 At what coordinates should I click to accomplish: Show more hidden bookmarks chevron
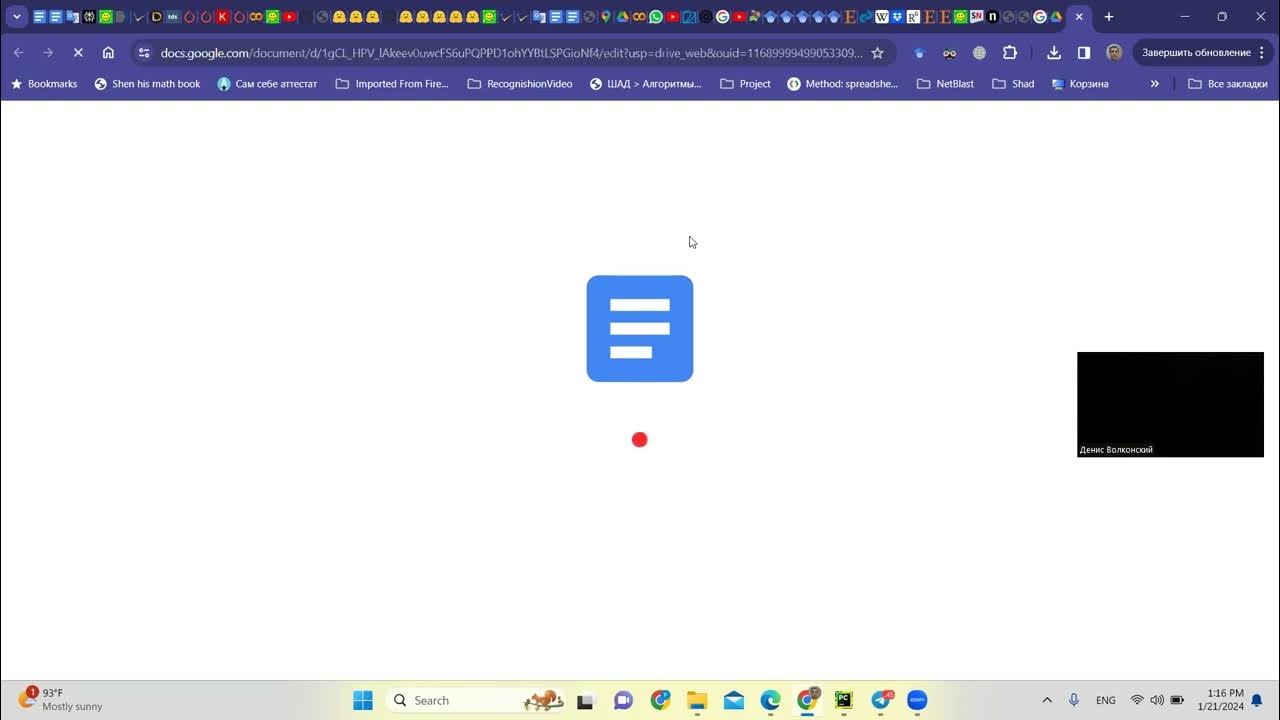(1155, 84)
